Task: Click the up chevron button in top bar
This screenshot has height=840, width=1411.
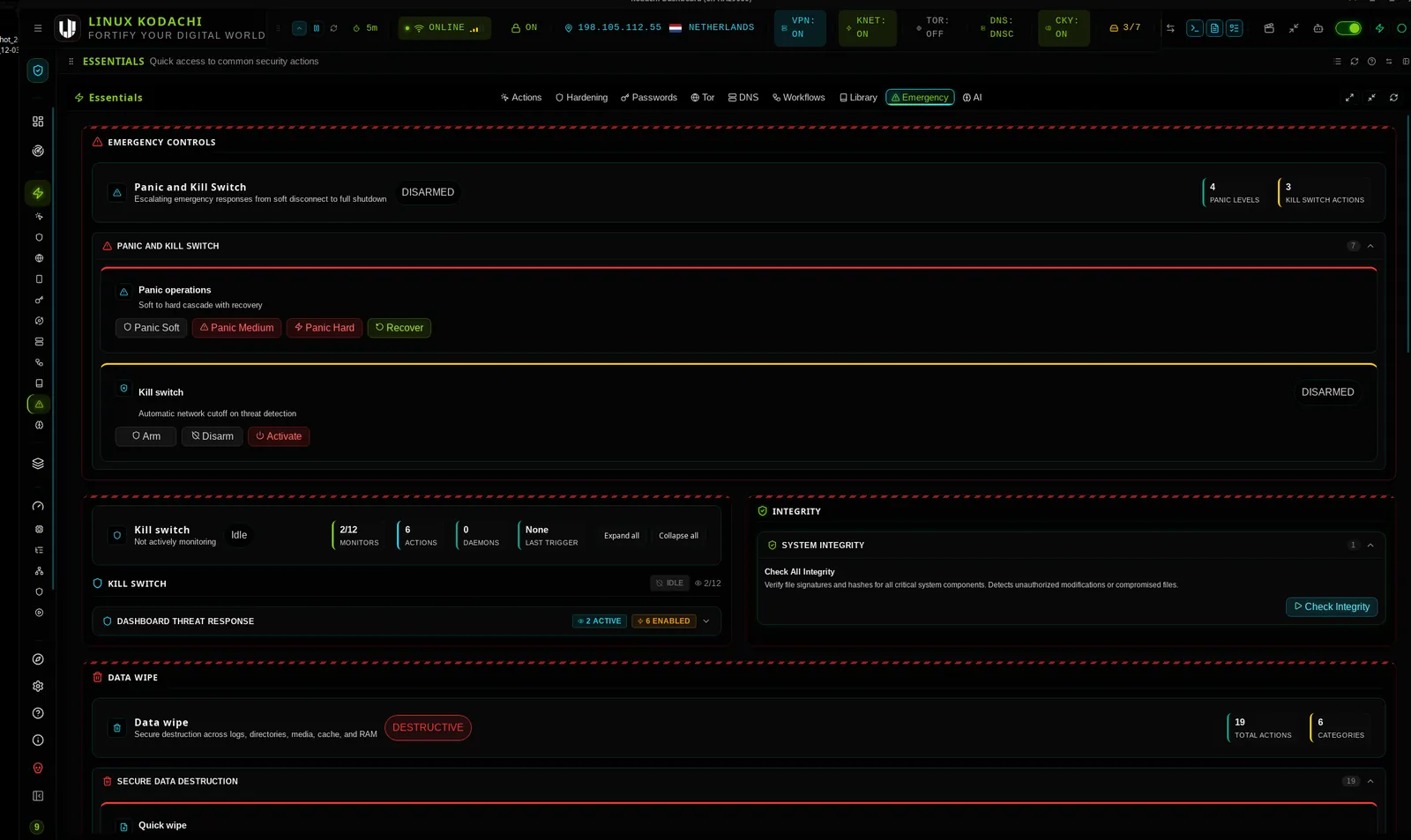Action: coord(299,28)
